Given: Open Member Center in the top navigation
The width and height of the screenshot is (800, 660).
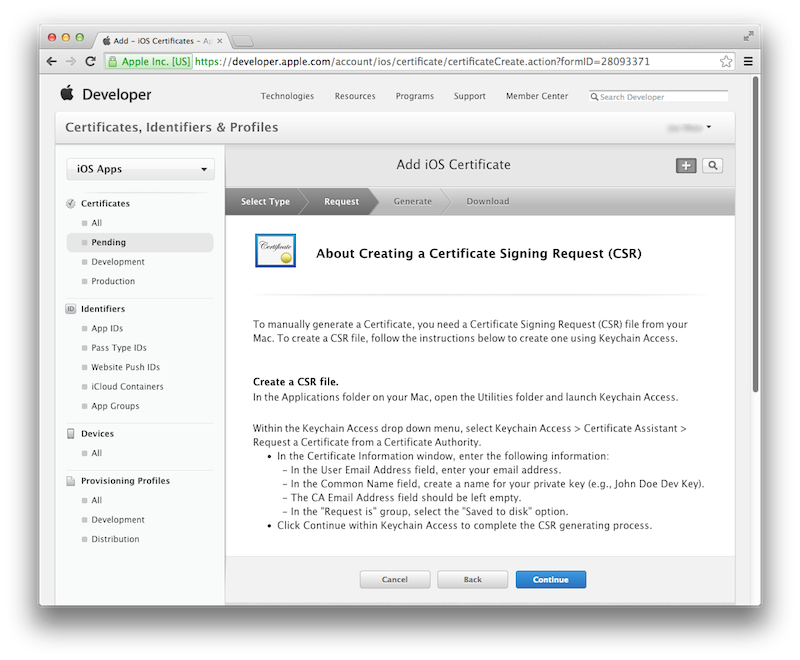Looking at the screenshot, I should point(537,96).
